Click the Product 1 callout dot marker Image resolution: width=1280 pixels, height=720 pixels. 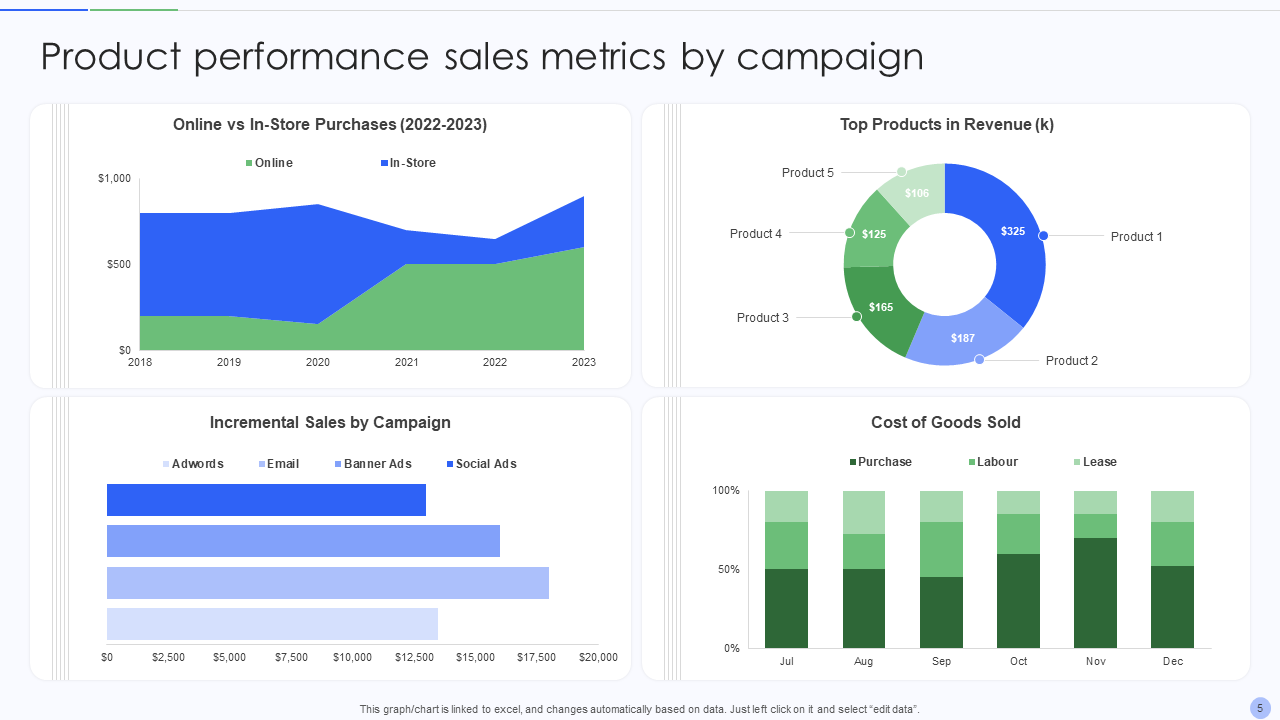pyautogui.click(x=1043, y=236)
